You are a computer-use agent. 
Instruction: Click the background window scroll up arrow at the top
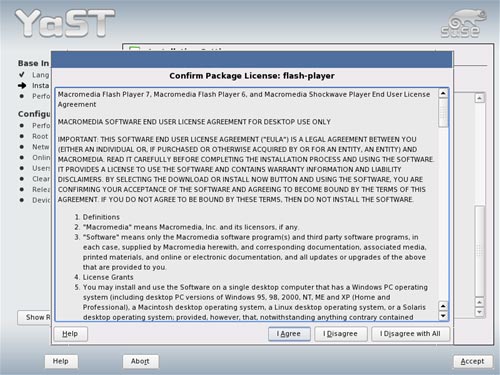pyautogui.click(x=479, y=98)
